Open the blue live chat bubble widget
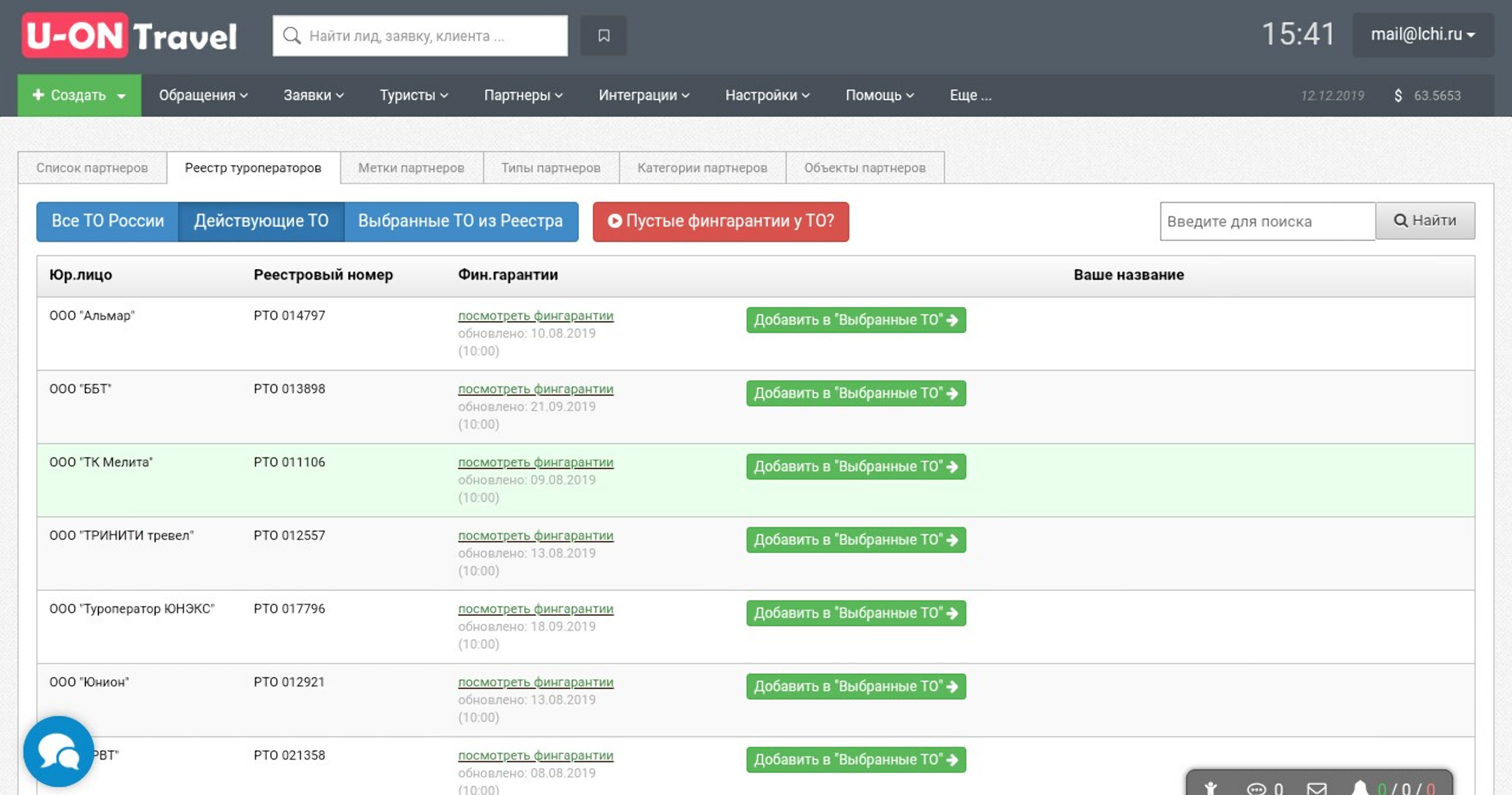Image resolution: width=1512 pixels, height=795 pixels. pos(58,751)
